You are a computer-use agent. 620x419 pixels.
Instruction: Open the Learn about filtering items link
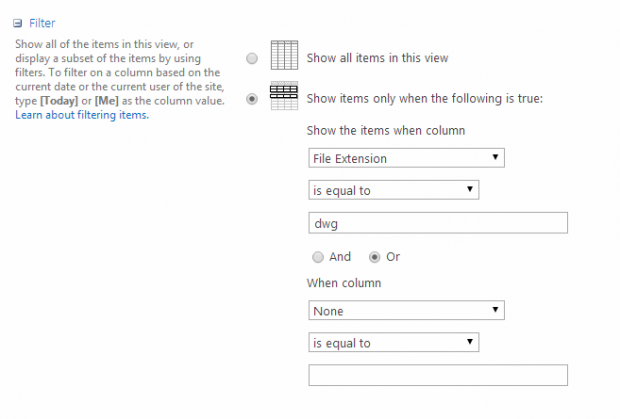click(81, 115)
